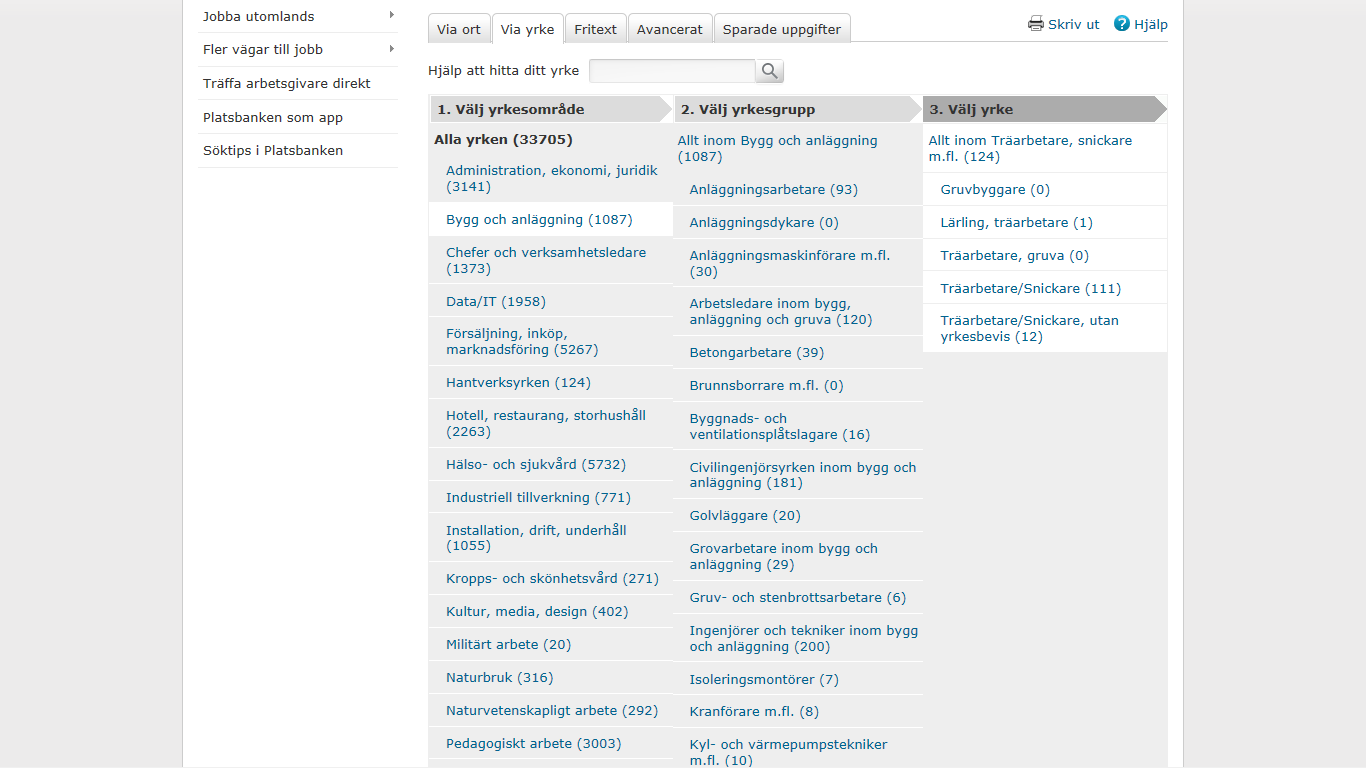Click the Skriv ut link text
1366x768 pixels.
(1074, 24)
